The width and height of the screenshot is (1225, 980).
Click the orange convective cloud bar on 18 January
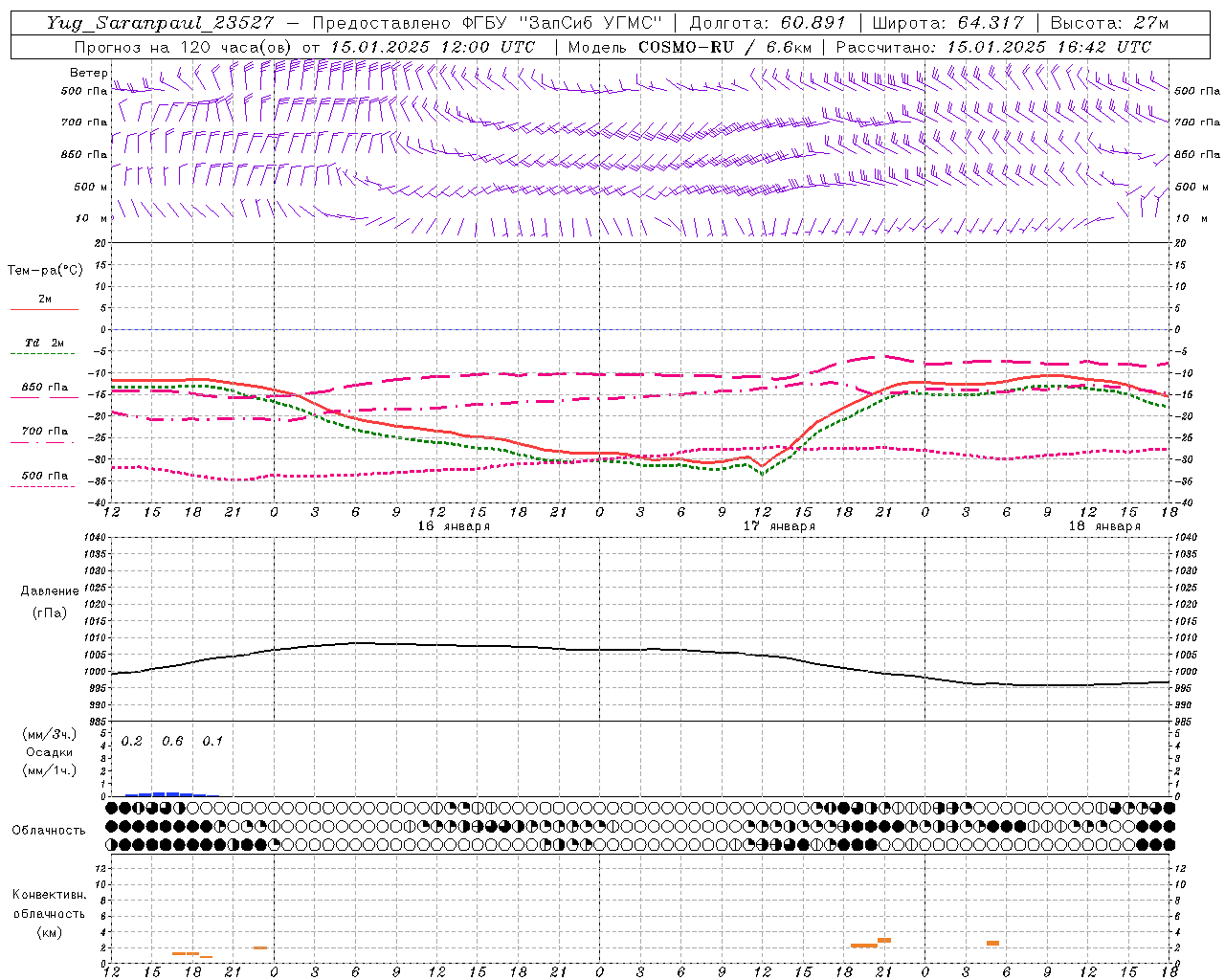click(993, 944)
